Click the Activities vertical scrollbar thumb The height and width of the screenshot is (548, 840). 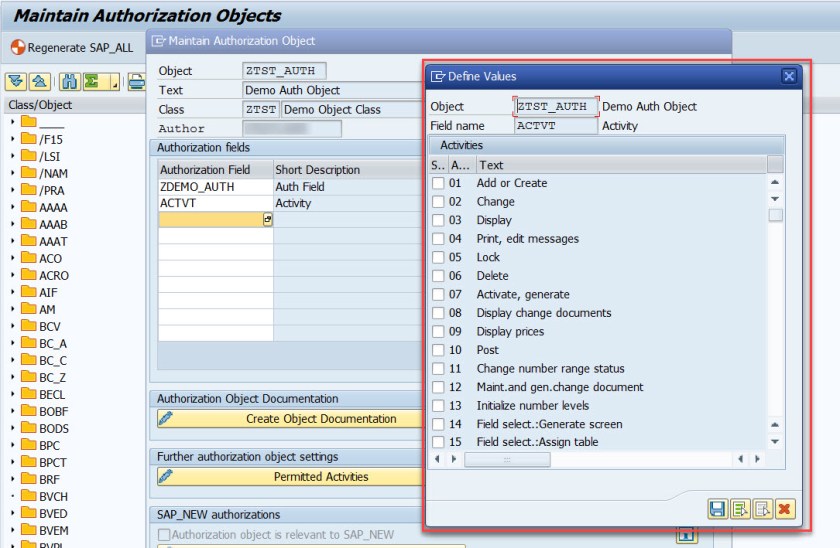coord(775,215)
